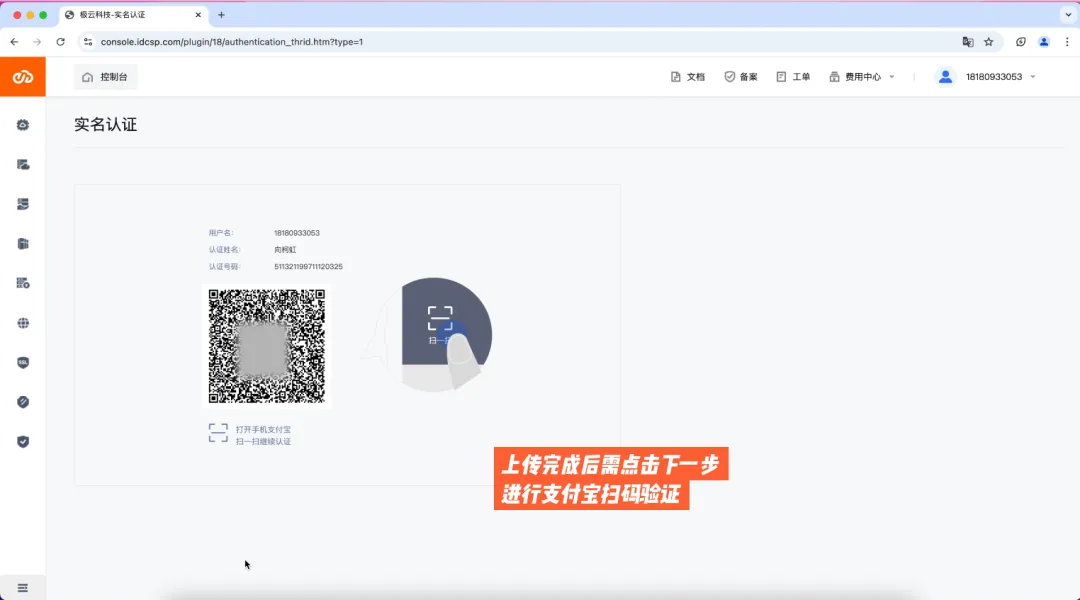Toggle the sidebar with the hamburger icon
This screenshot has height=600, width=1080.
pos(23,588)
